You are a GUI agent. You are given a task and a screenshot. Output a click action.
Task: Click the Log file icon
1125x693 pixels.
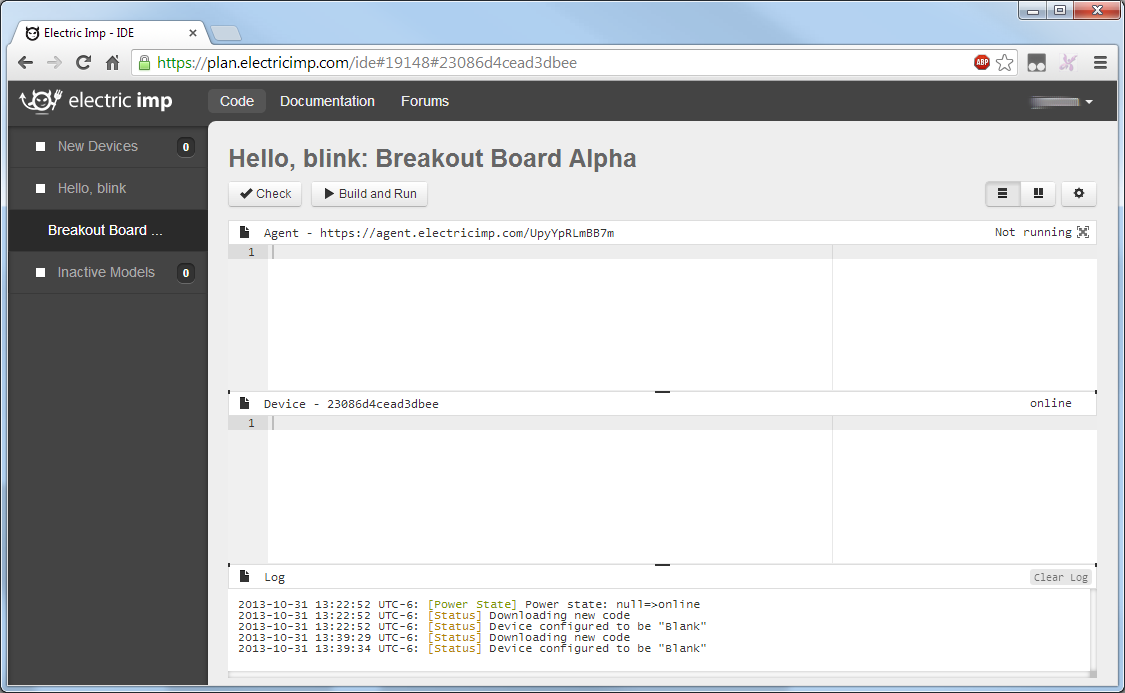coord(245,577)
